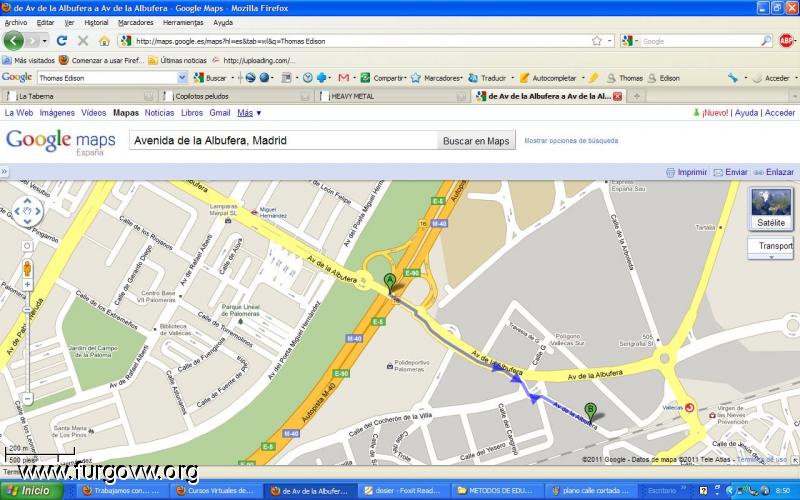Viewport: 800px width, 500px height.
Task: Open a new tab with plus button
Action: (636, 96)
